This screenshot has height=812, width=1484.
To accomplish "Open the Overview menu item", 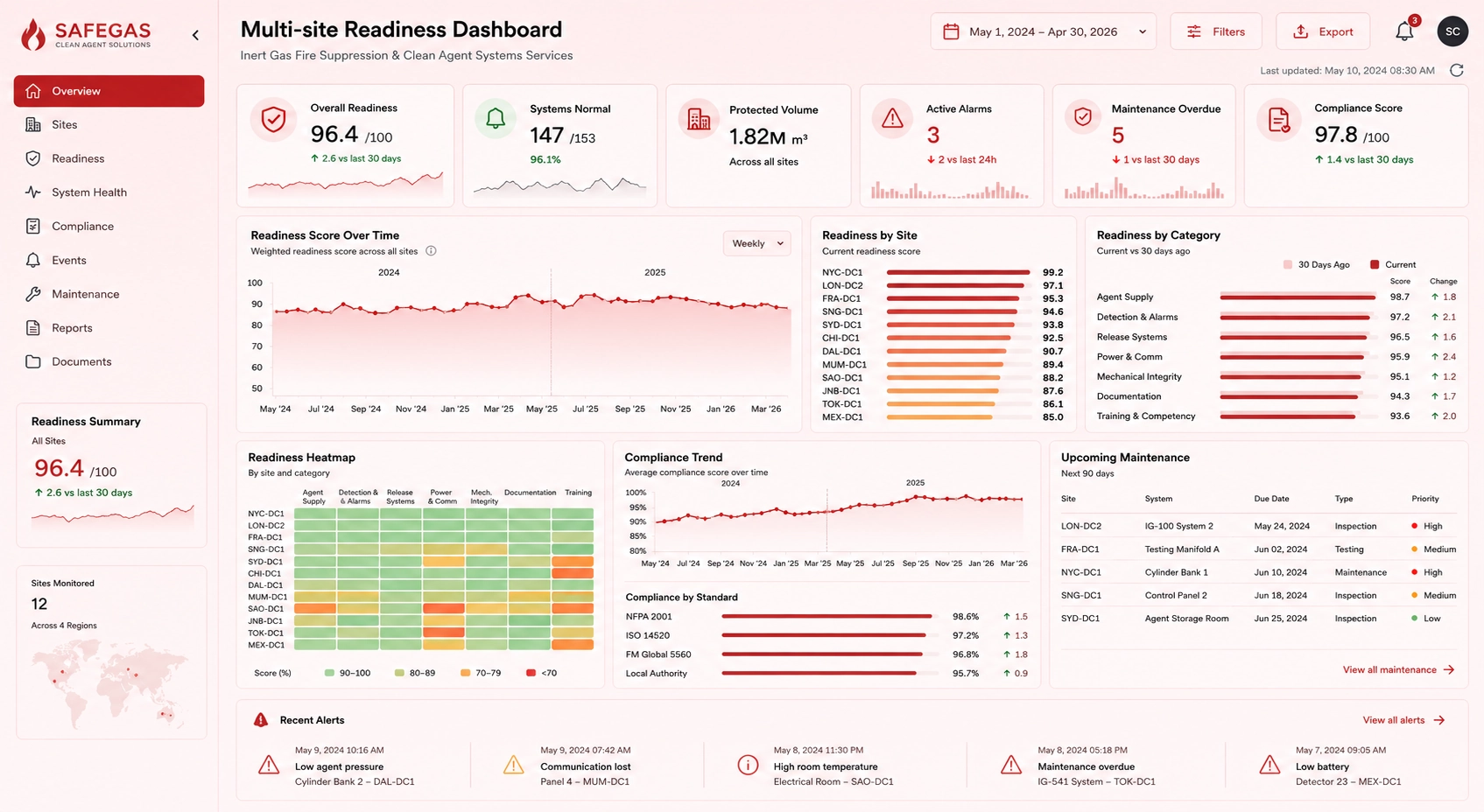I will [x=109, y=91].
